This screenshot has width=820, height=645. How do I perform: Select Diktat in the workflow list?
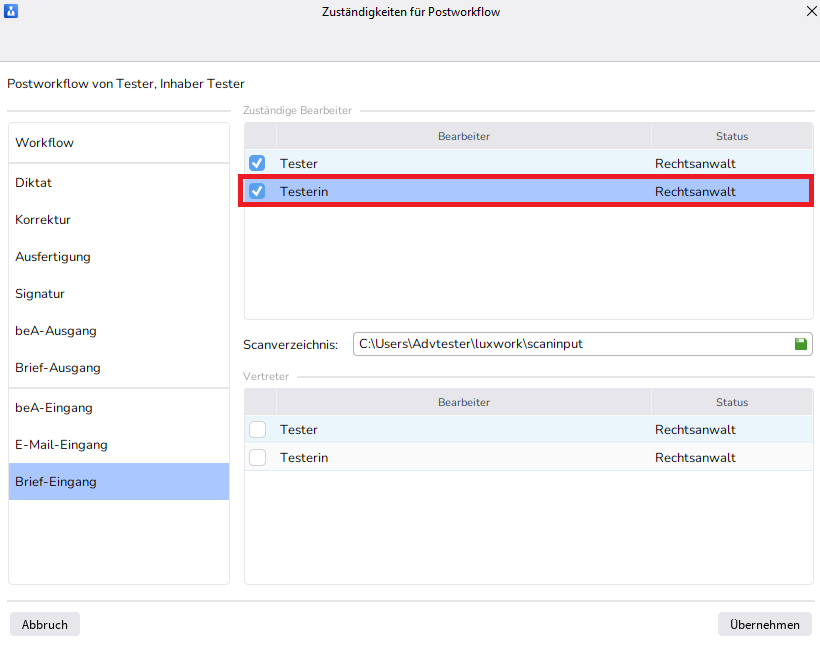[34, 183]
